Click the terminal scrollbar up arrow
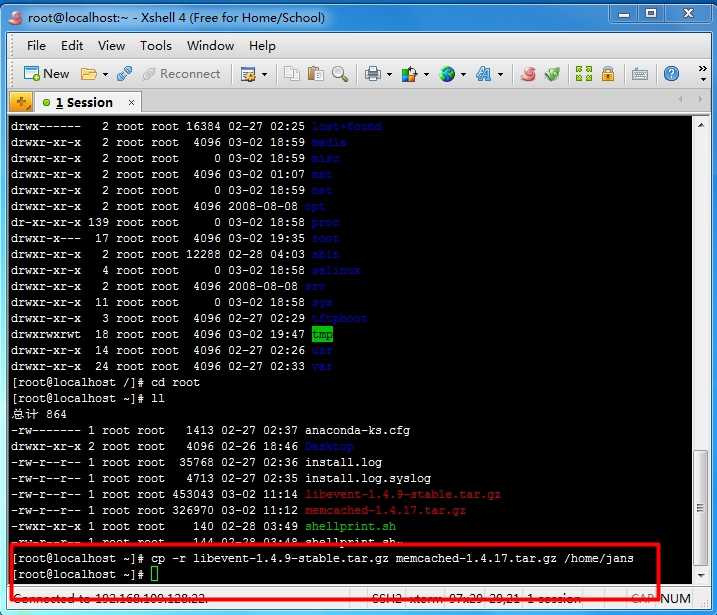This screenshot has height=615, width=717. click(x=701, y=125)
